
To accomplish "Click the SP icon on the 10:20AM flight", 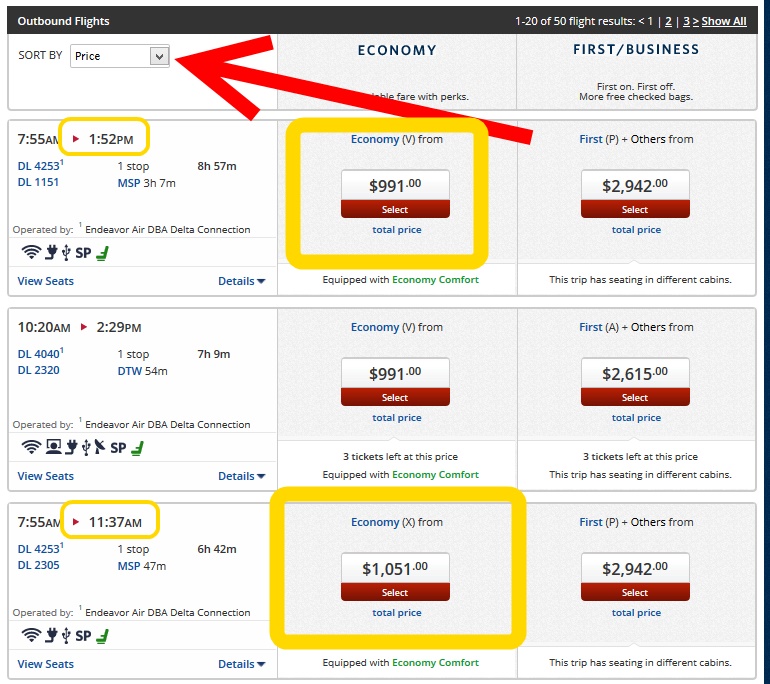I will pos(118,447).
